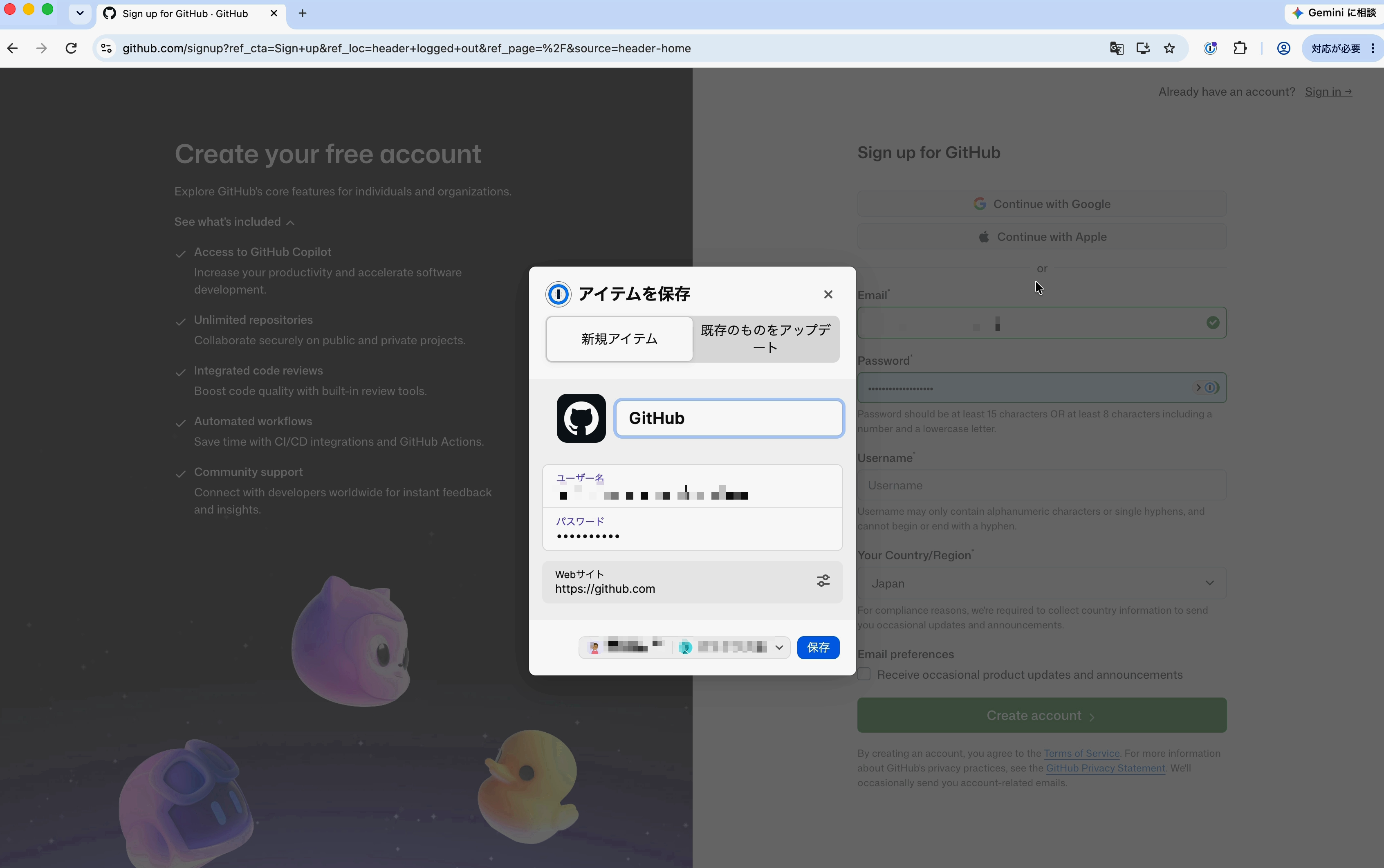Check Receive occasional product updates checkbox
1384x868 pixels.
click(864, 675)
